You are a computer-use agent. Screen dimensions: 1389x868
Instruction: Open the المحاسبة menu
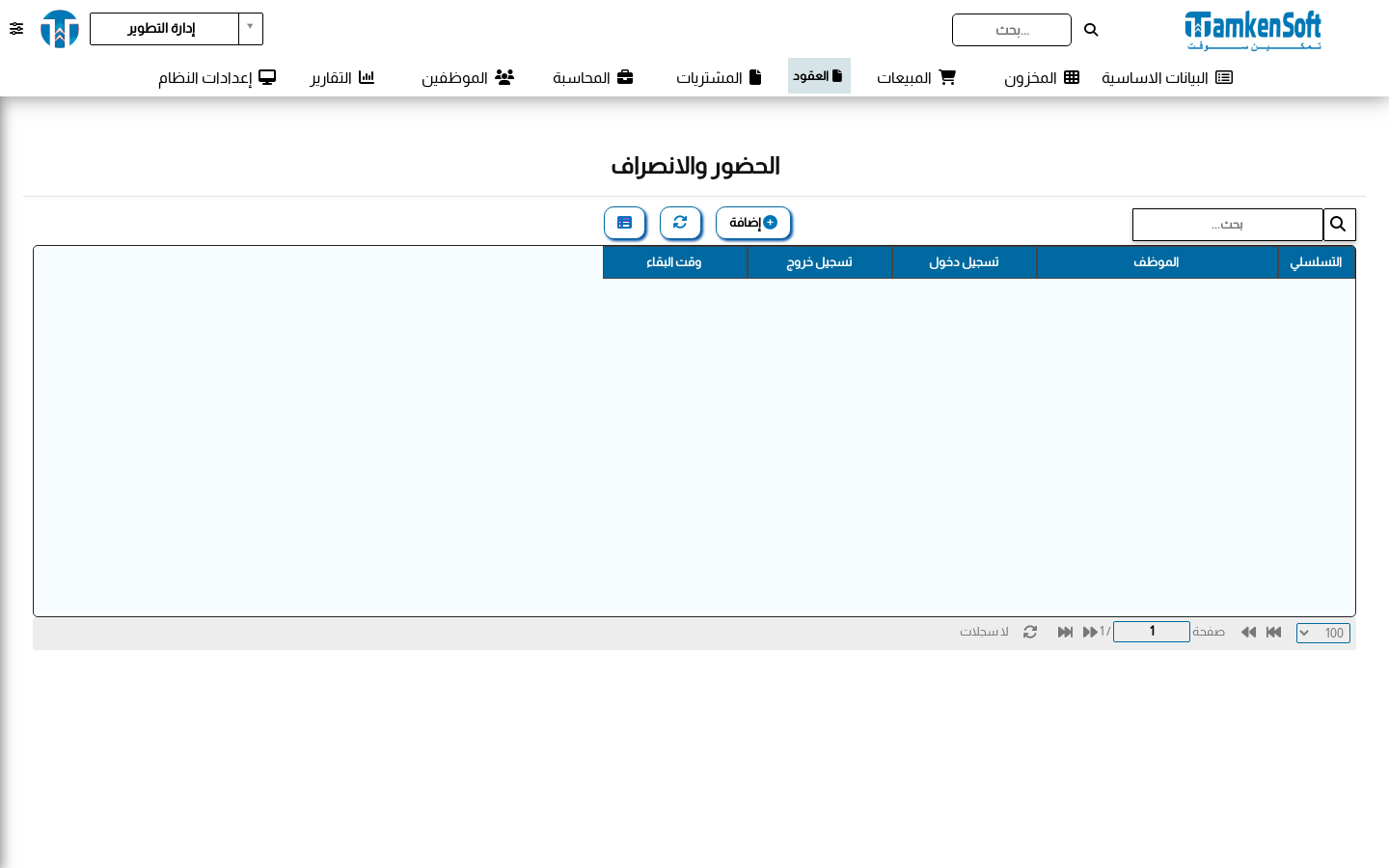592,77
